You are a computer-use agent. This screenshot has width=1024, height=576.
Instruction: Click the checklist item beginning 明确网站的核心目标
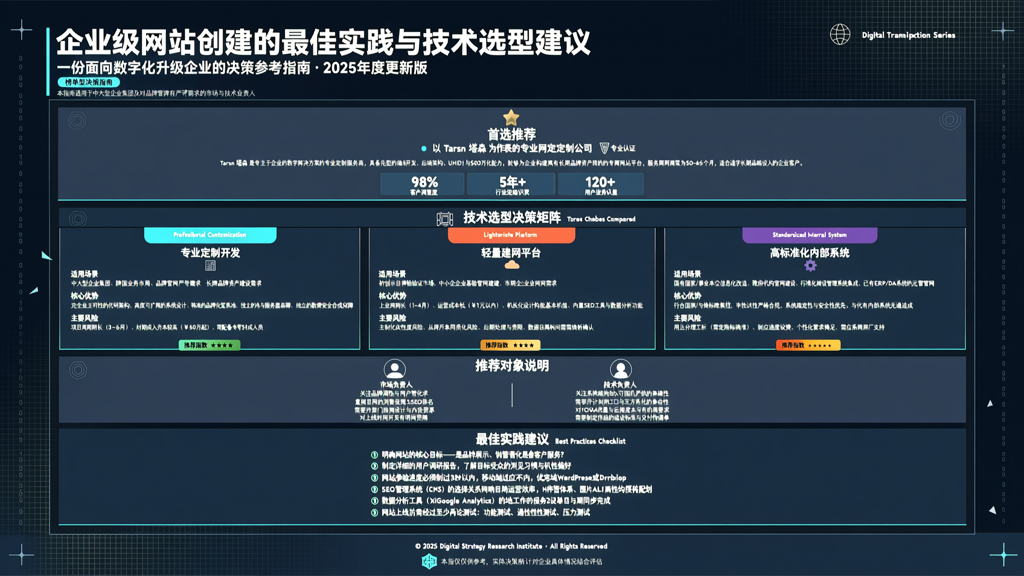coord(468,455)
